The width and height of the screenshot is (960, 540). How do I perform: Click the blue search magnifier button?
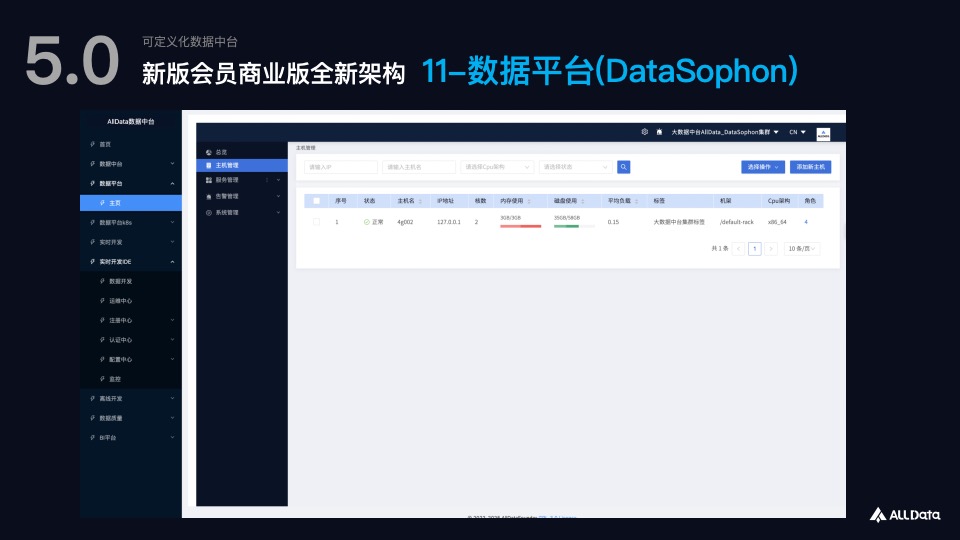pyautogui.click(x=624, y=167)
